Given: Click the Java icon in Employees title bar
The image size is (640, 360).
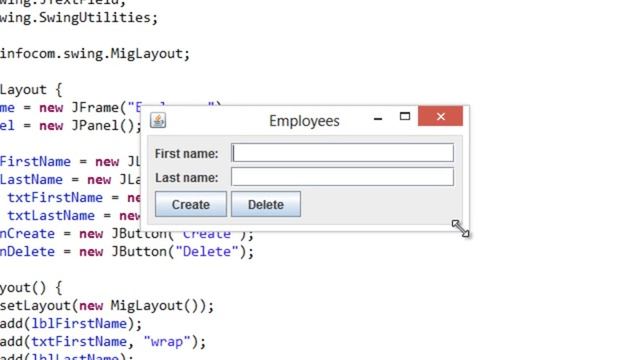Looking at the screenshot, I should (x=158, y=120).
